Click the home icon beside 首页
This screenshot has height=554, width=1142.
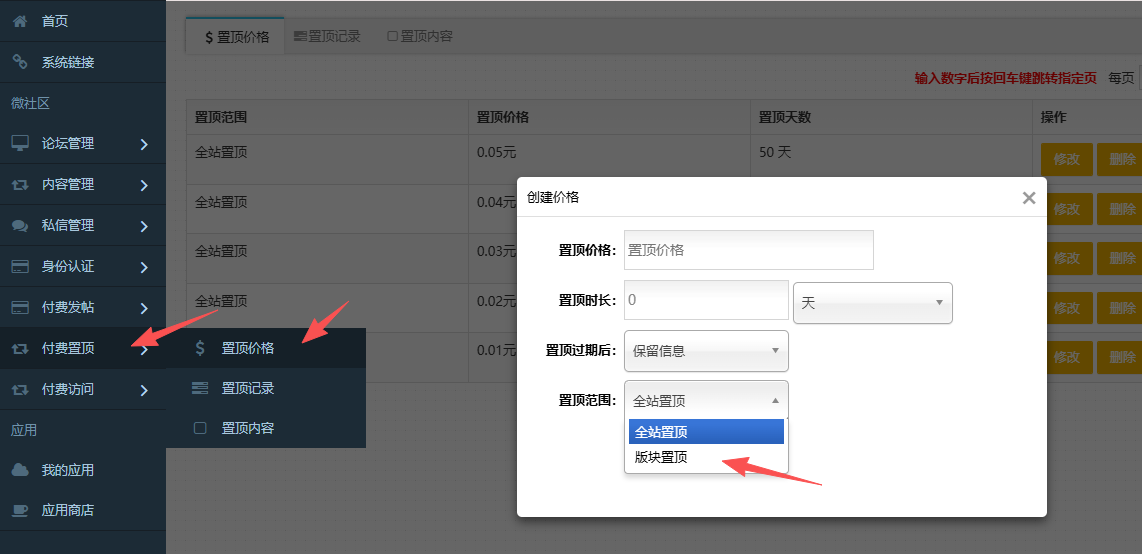[x=20, y=21]
